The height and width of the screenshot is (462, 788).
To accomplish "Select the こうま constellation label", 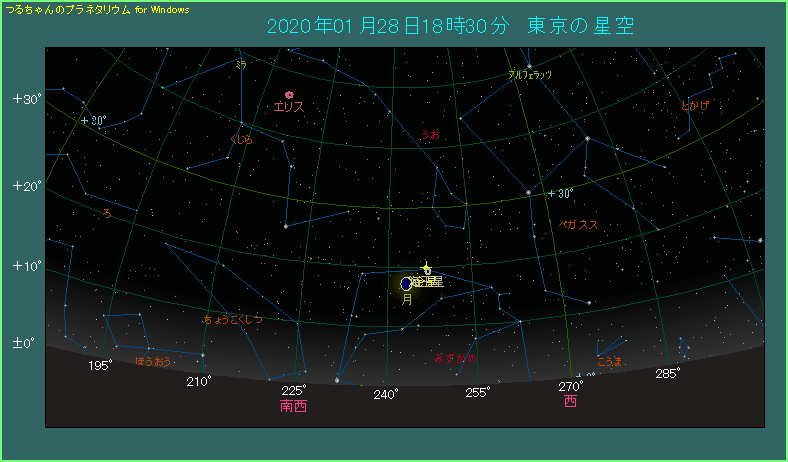I will tap(609, 360).
